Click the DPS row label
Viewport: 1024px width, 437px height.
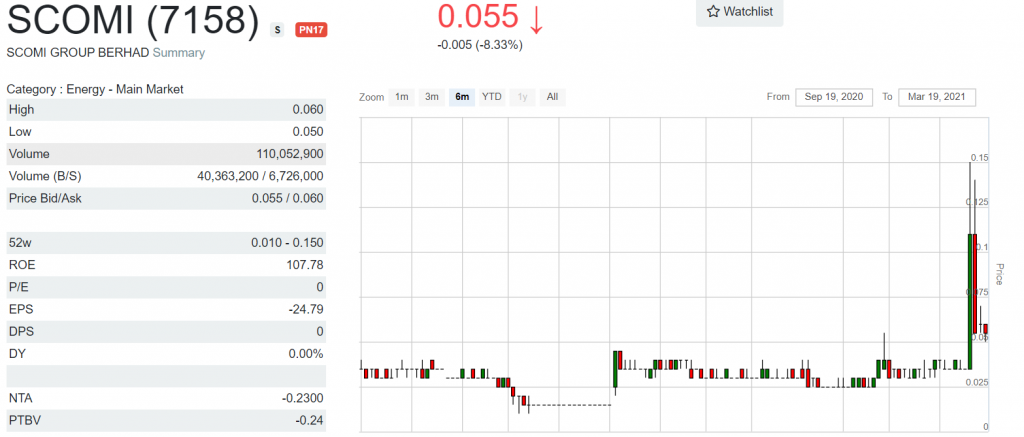tap(20, 332)
